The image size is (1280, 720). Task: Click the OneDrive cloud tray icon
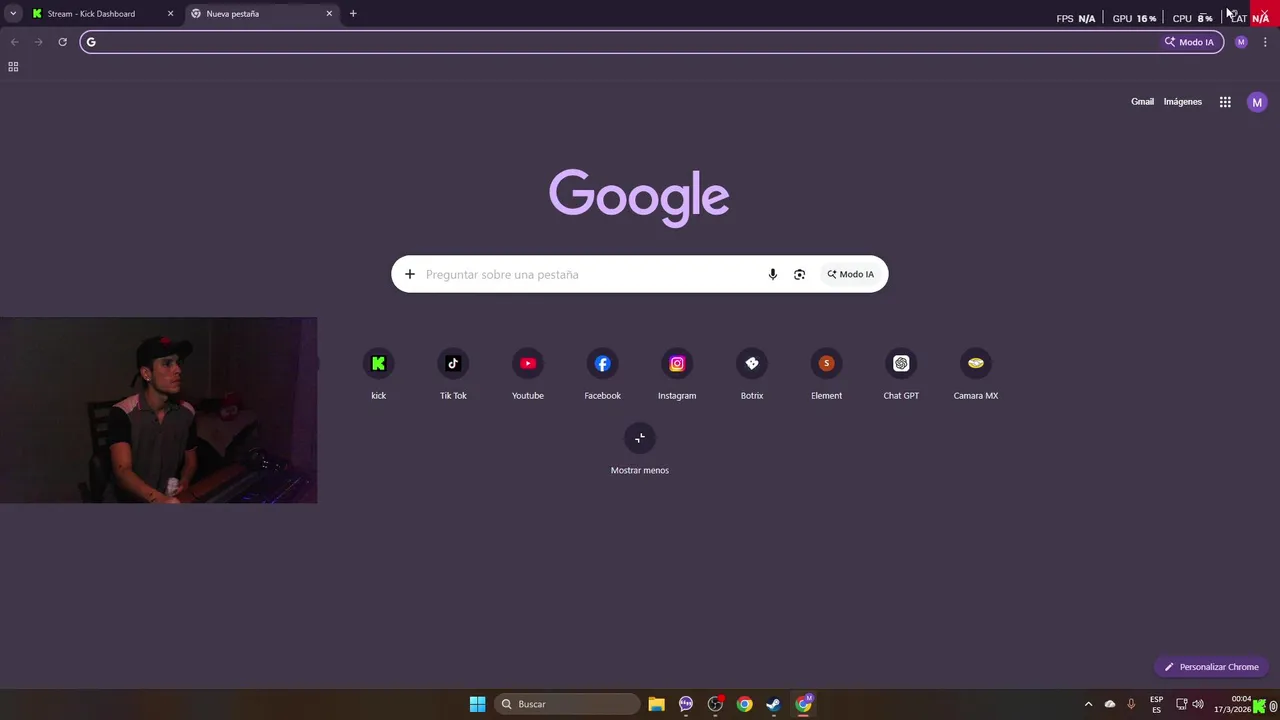[x=1110, y=704]
